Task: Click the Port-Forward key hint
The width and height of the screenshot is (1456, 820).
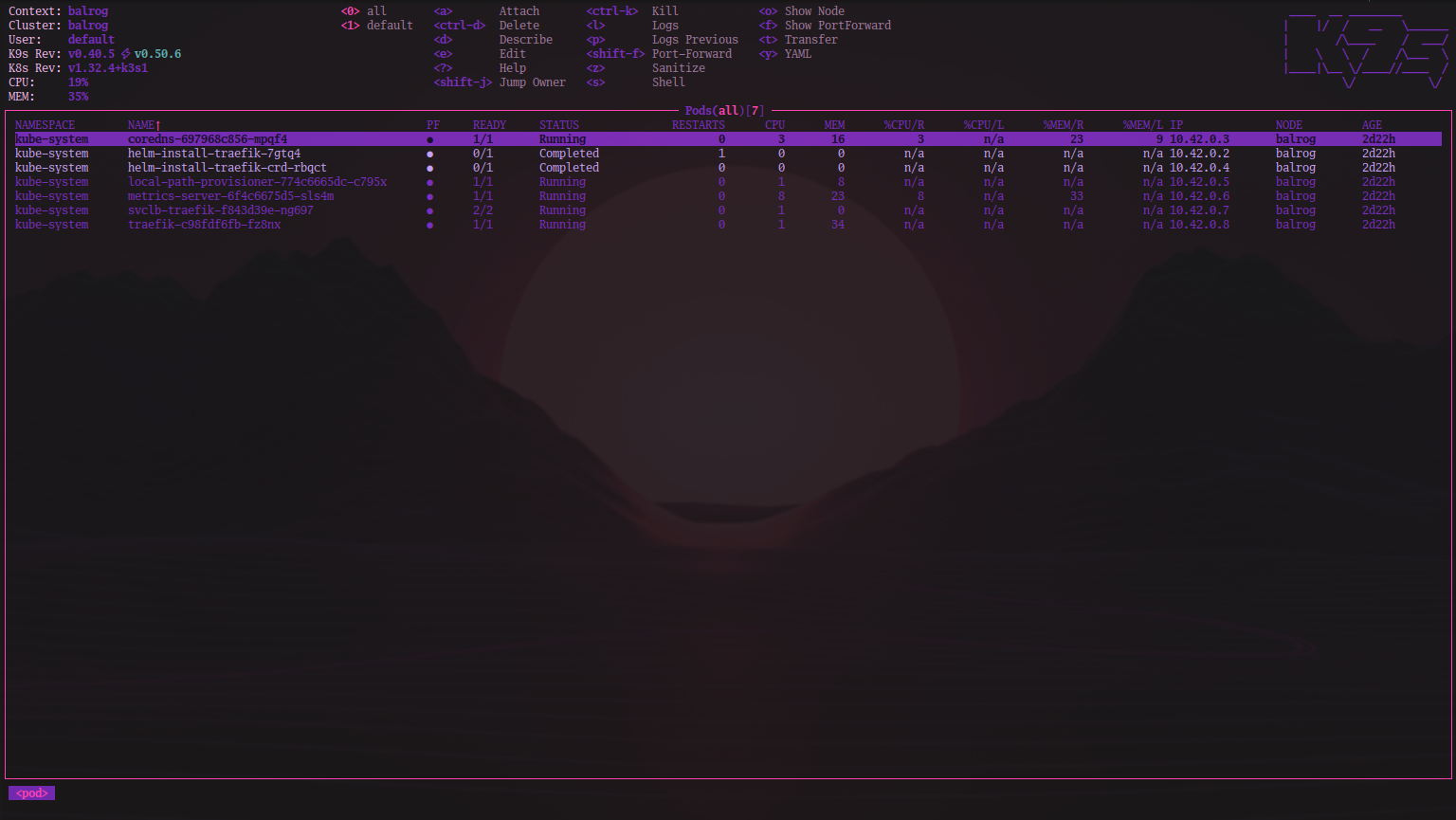Action: tap(659, 54)
